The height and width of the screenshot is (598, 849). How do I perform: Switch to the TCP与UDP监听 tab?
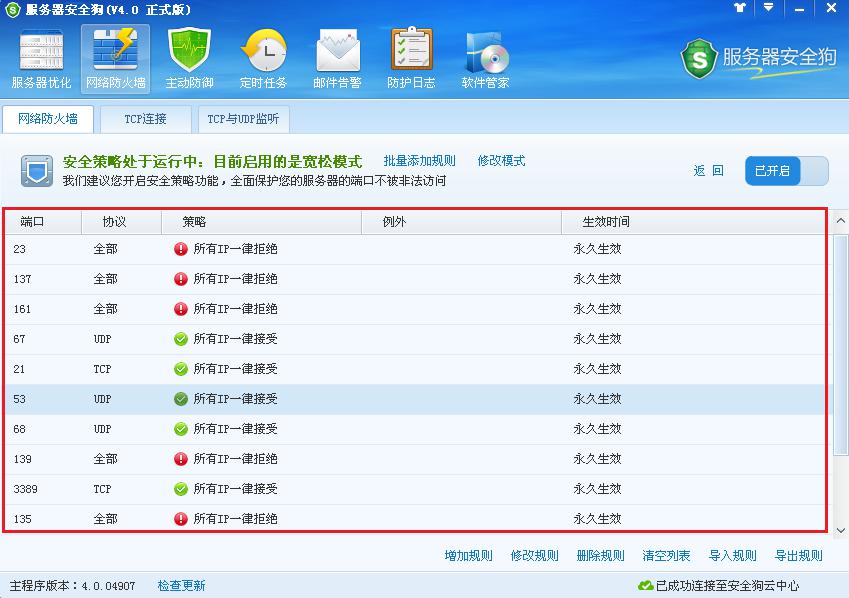[243, 119]
